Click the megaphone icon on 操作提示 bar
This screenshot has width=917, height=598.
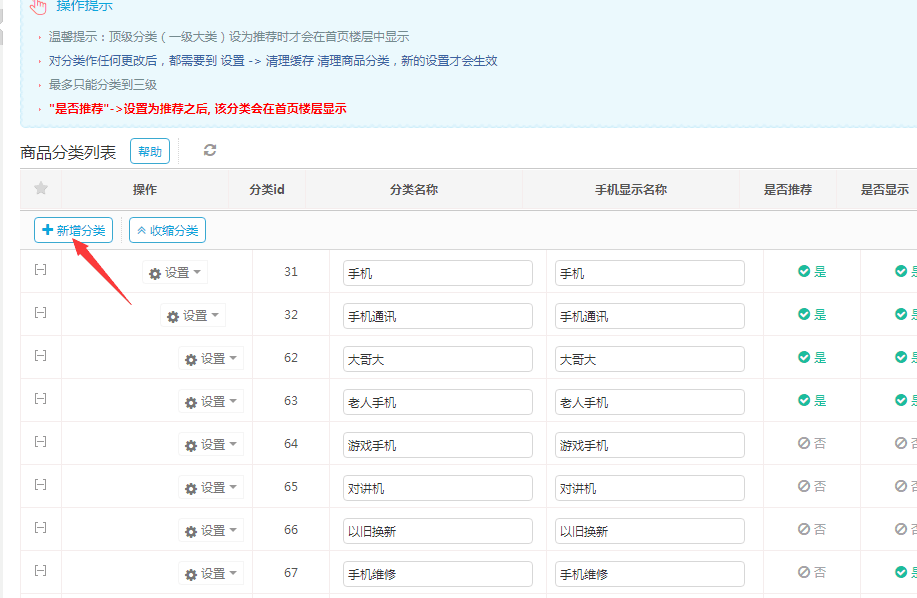[38, 7]
